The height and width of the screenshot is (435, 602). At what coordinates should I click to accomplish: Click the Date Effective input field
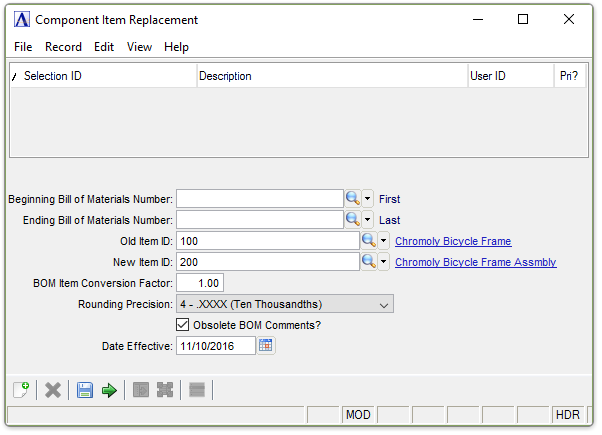pos(215,346)
